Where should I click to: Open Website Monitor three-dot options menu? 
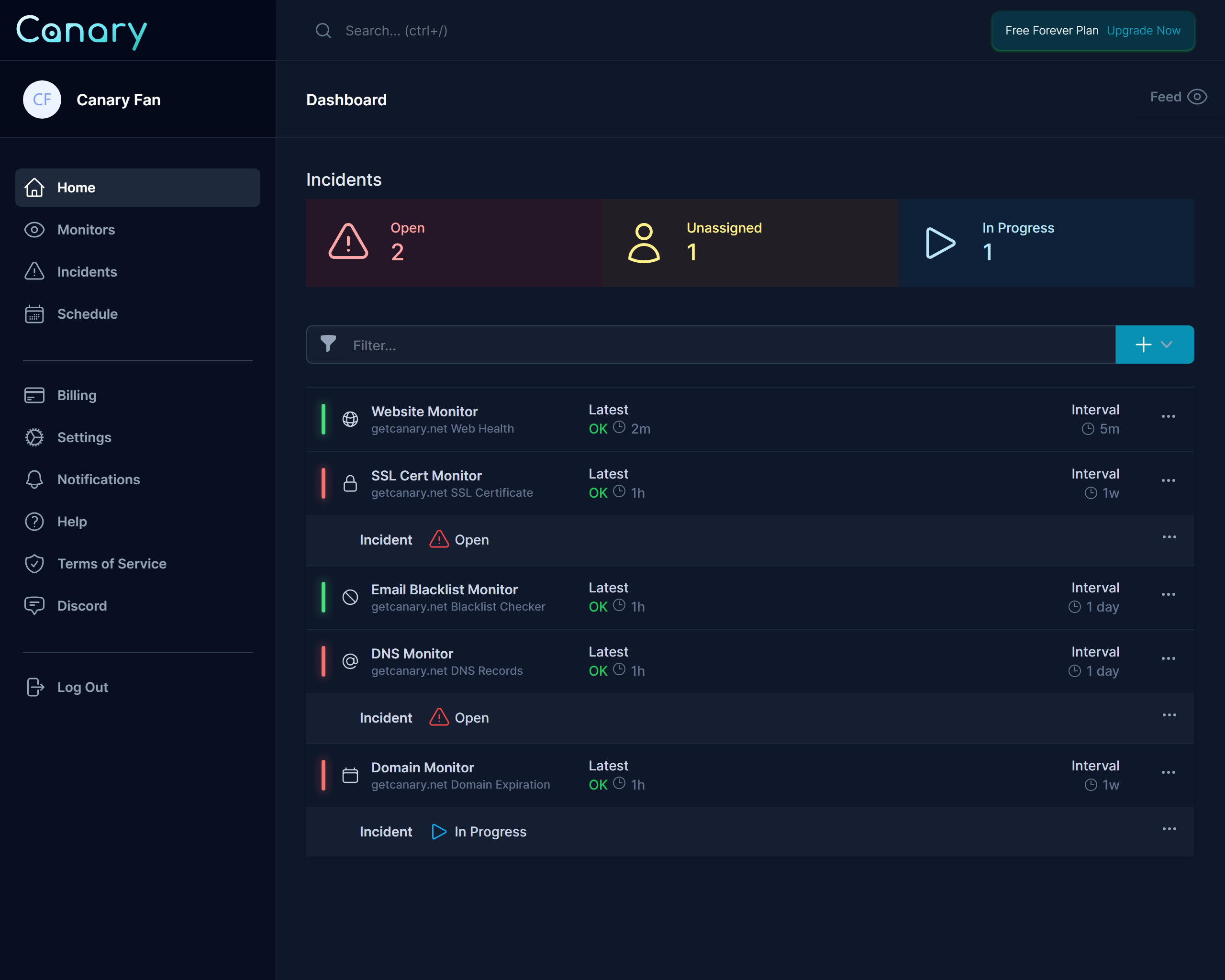pyautogui.click(x=1168, y=416)
